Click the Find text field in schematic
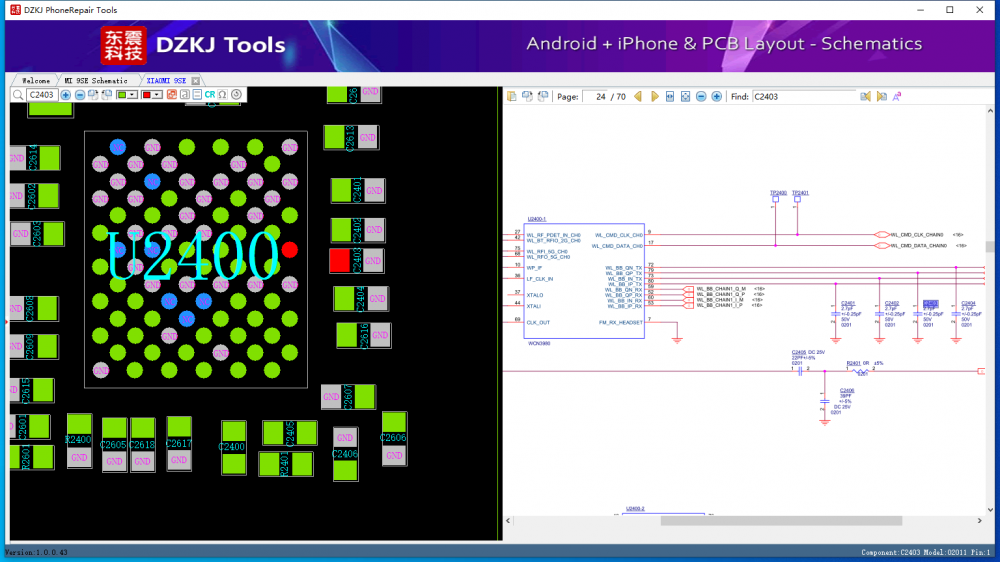1000x562 pixels. point(804,97)
